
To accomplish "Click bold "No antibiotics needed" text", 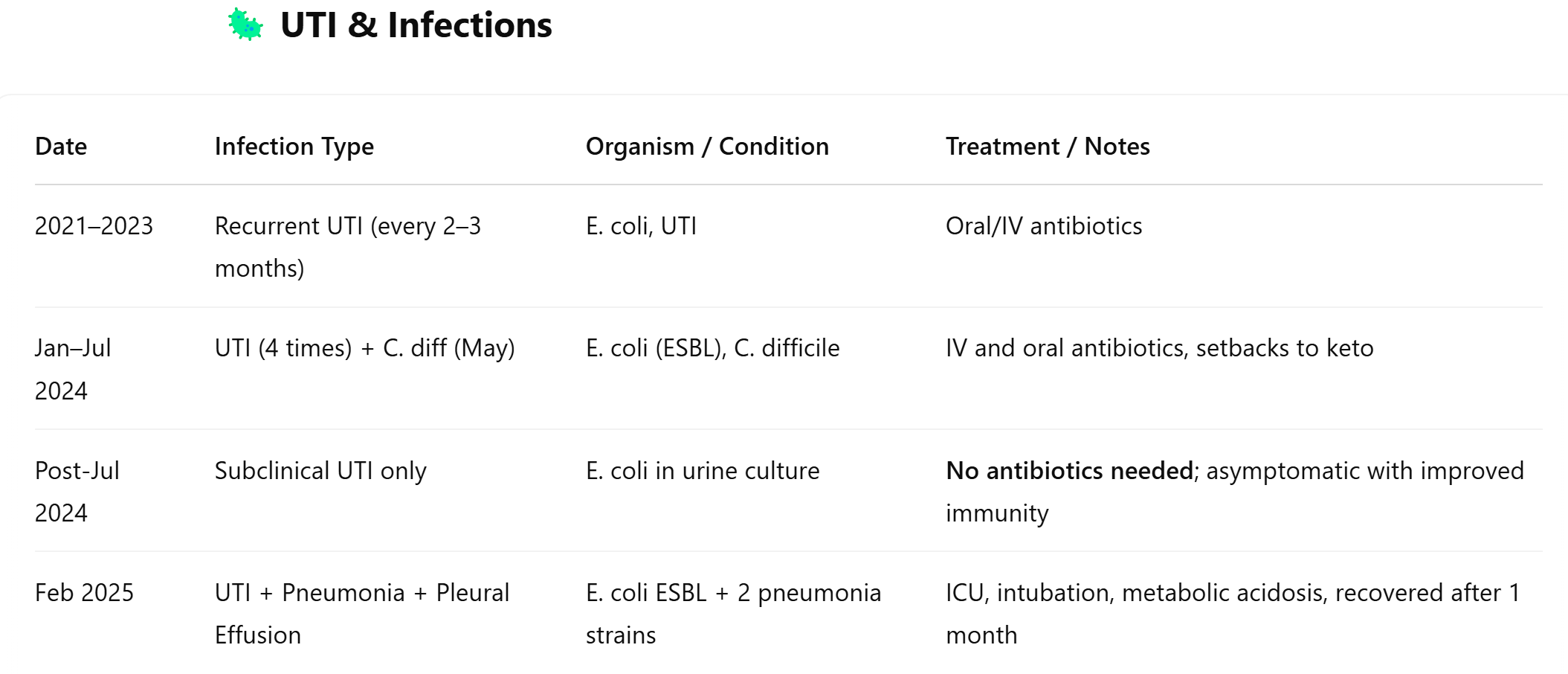I will (1070, 471).
